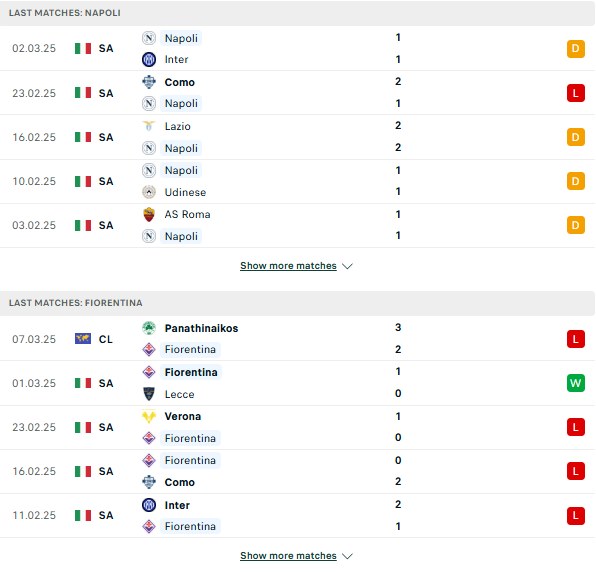
Task: Click the Verona yellow crest
Action: pos(149,416)
